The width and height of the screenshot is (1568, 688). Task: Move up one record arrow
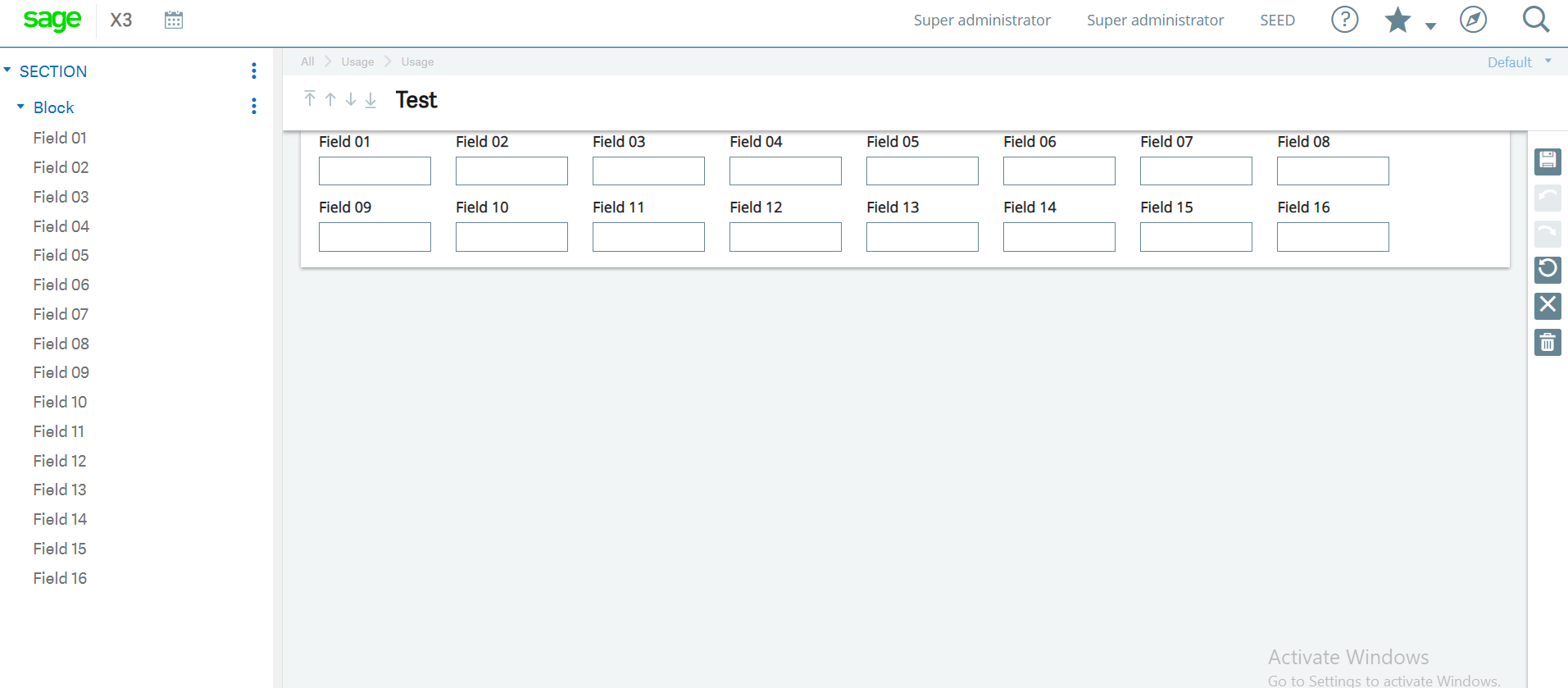330,99
